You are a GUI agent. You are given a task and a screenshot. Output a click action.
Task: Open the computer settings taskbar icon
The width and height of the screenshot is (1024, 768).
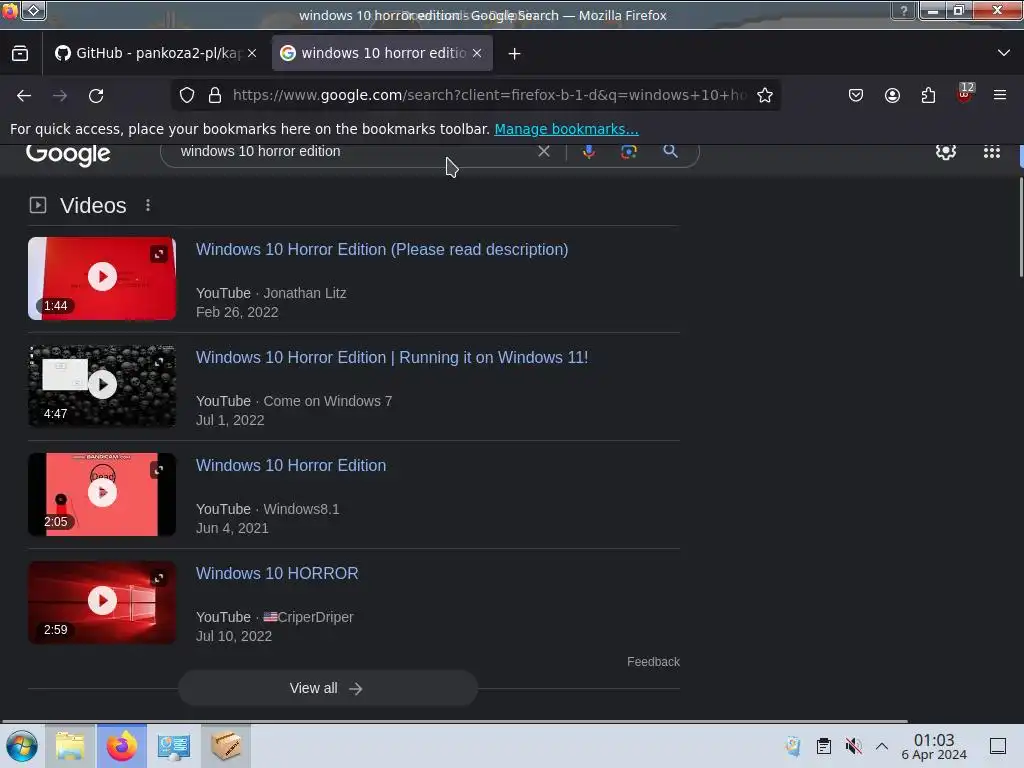point(174,746)
